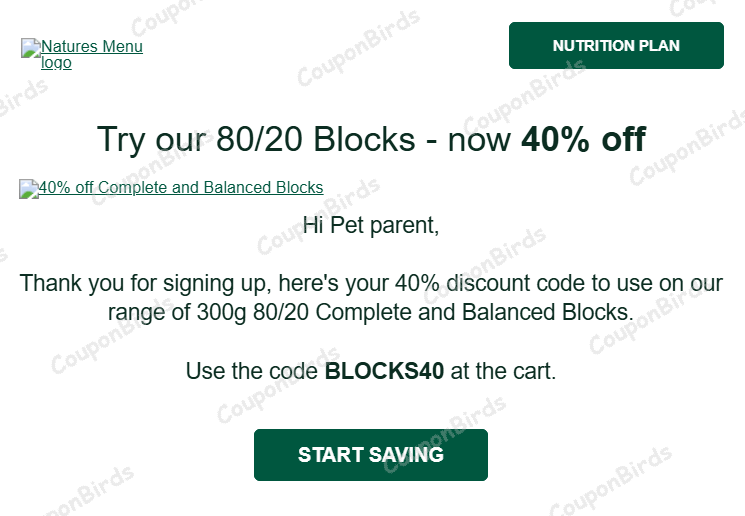Click the "Use the code" text

pyautogui.click(x=252, y=371)
